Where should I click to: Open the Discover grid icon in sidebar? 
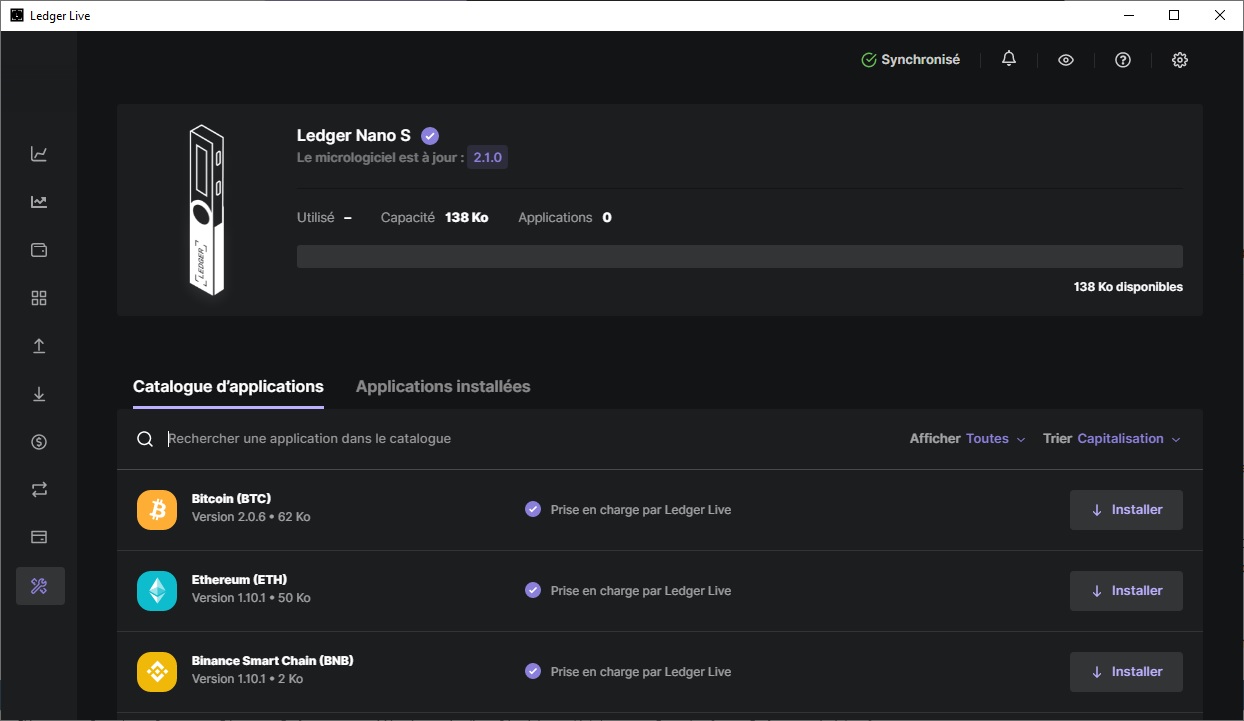(x=39, y=298)
